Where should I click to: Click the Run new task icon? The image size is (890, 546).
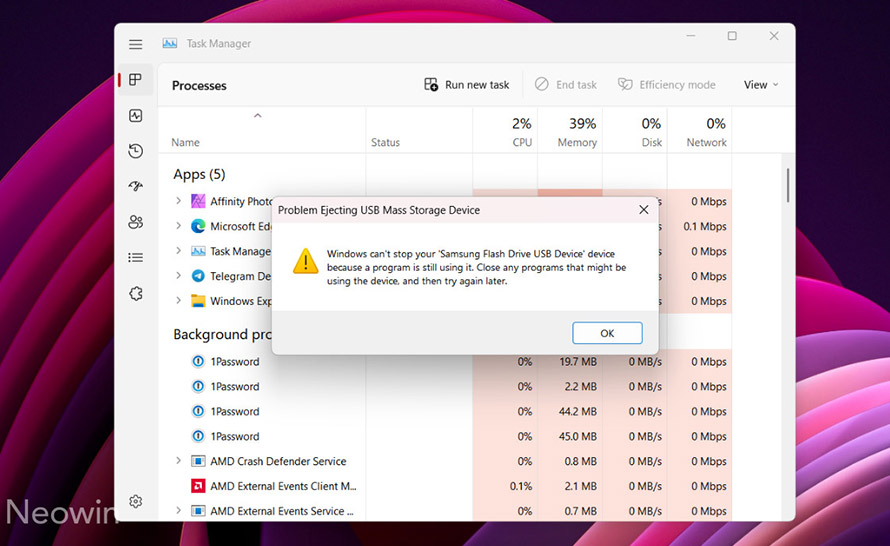point(431,85)
